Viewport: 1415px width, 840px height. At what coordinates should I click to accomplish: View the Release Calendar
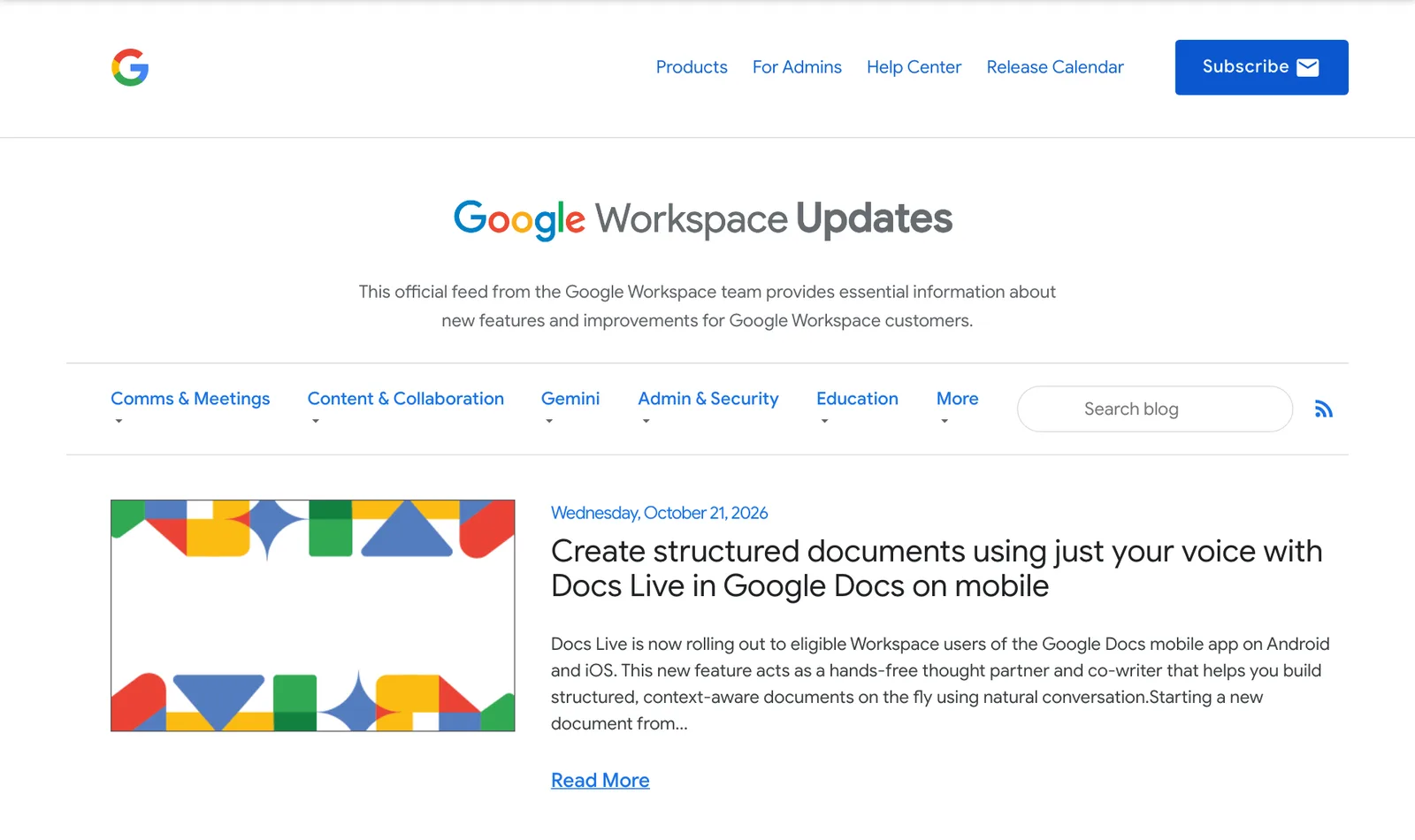1055,67
